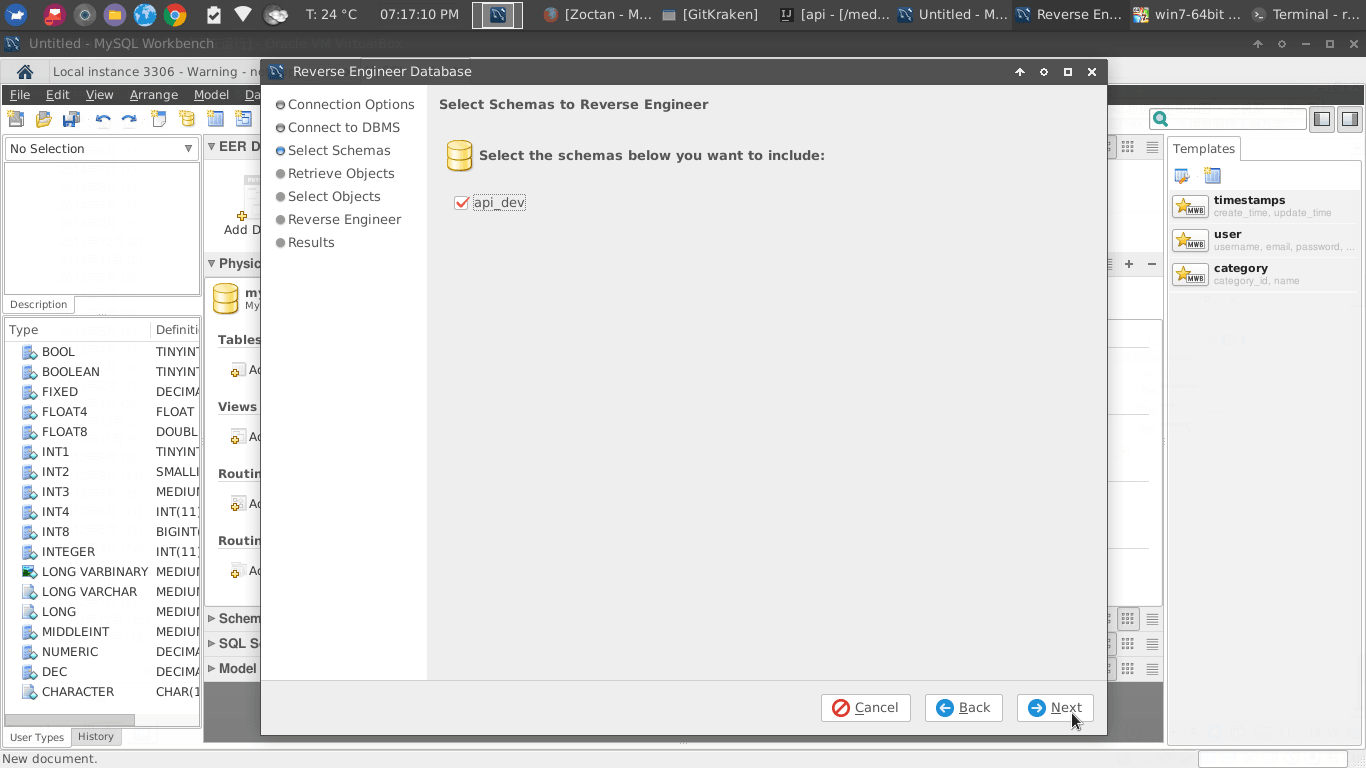Click the Redo arrow in the toolbar

click(129, 119)
